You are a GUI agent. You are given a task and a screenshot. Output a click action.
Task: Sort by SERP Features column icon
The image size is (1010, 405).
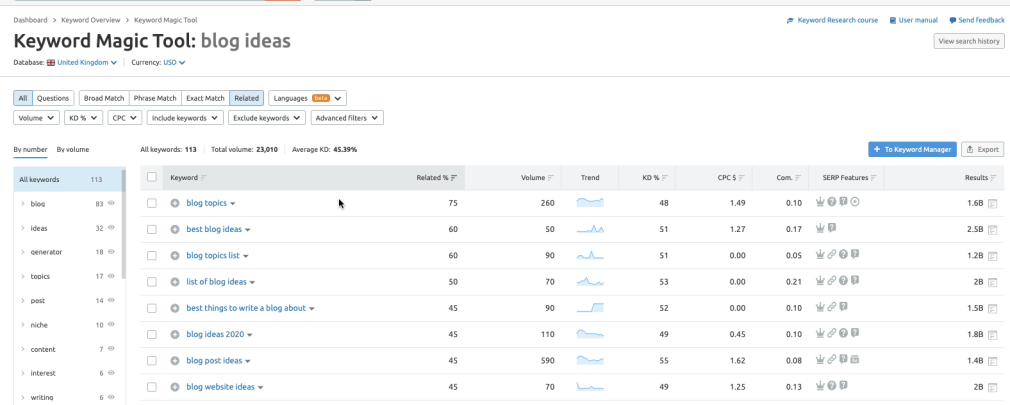click(874, 178)
